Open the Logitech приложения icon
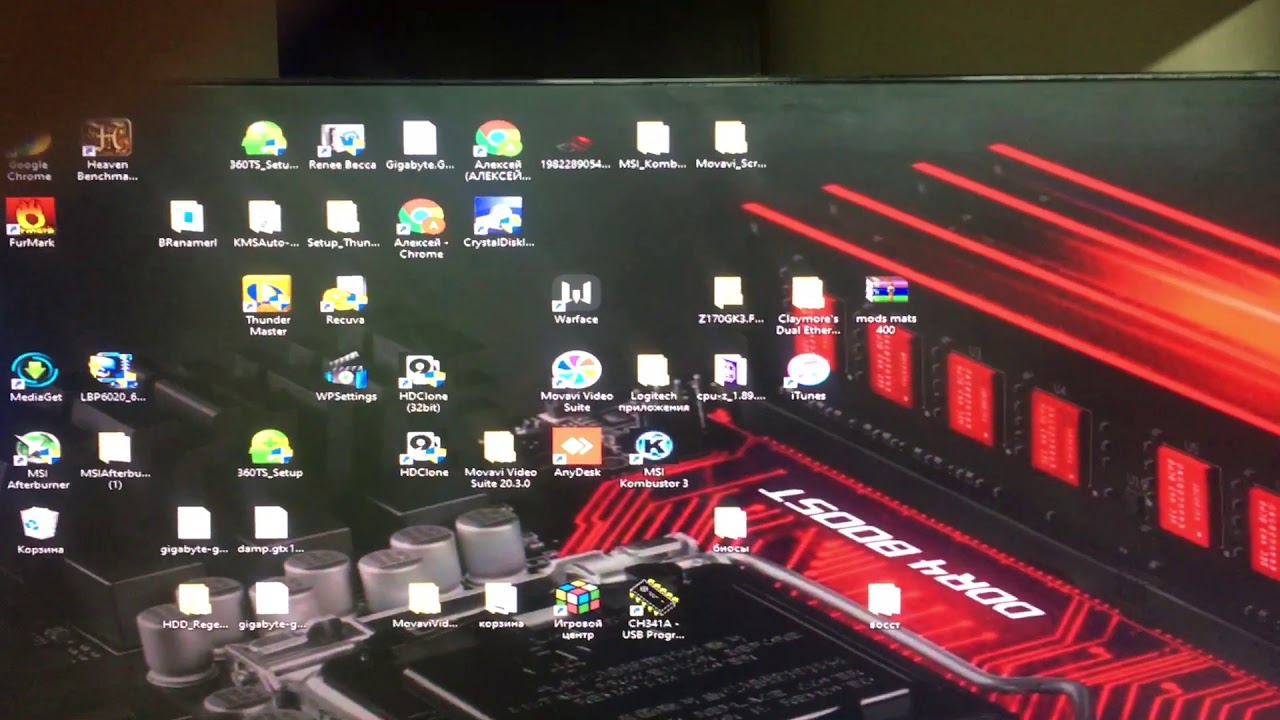The height and width of the screenshot is (720, 1280). click(x=653, y=383)
